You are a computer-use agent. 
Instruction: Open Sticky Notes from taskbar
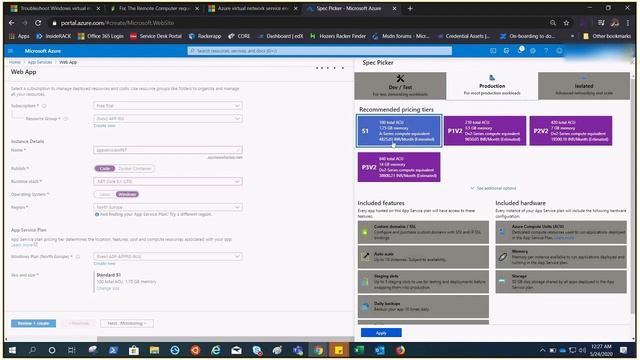pyautogui.click(x=339, y=350)
